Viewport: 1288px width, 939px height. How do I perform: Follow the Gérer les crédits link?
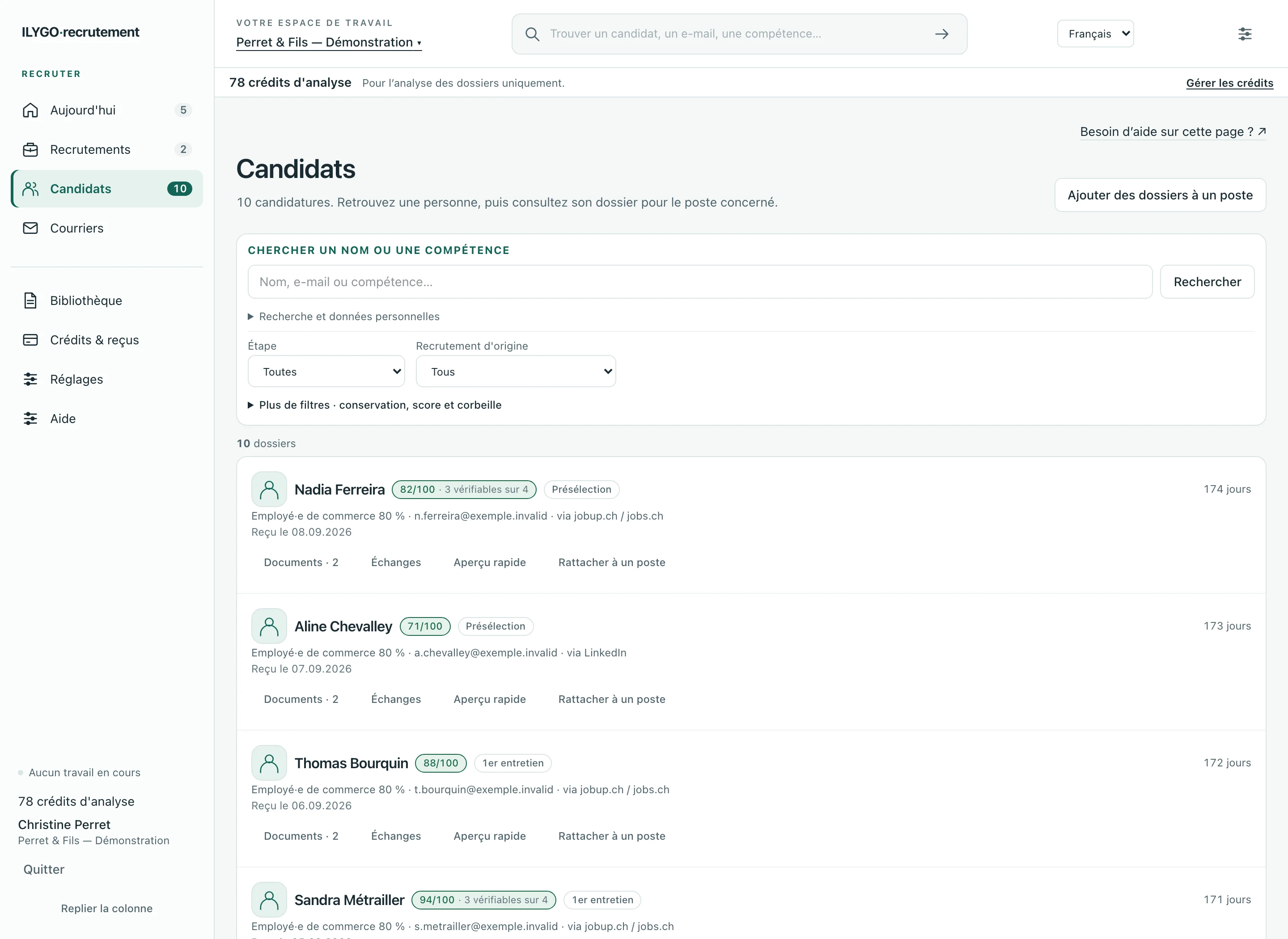[1229, 83]
